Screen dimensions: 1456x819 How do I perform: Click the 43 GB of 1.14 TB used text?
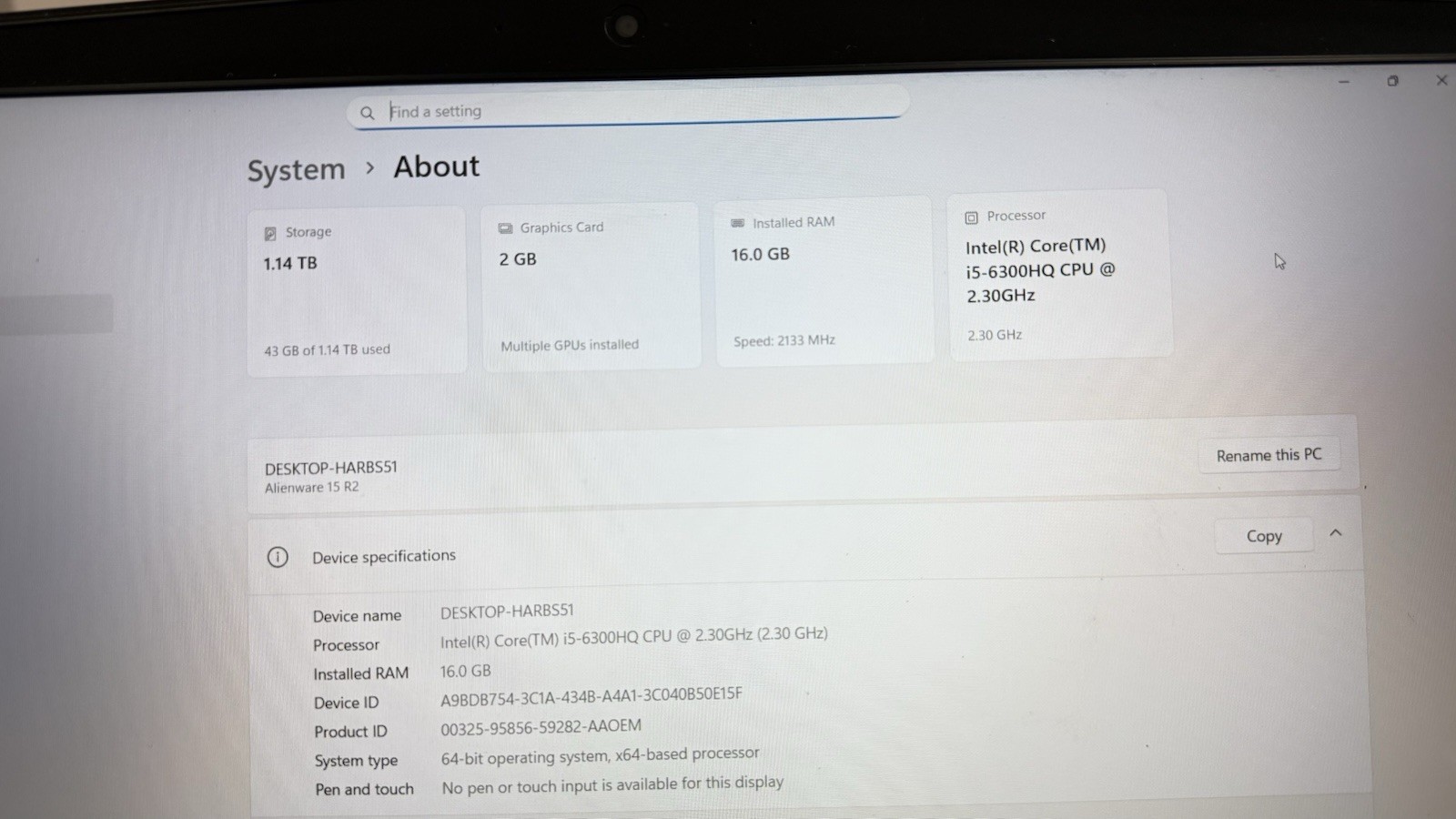tap(327, 350)
